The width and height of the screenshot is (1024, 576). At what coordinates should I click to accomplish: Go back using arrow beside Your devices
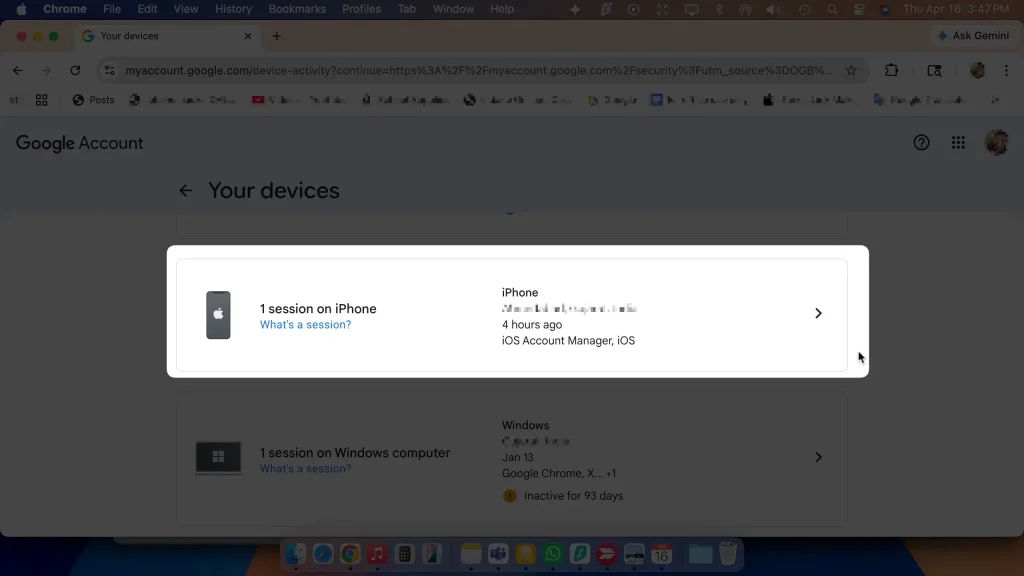[x=185, y=191]
